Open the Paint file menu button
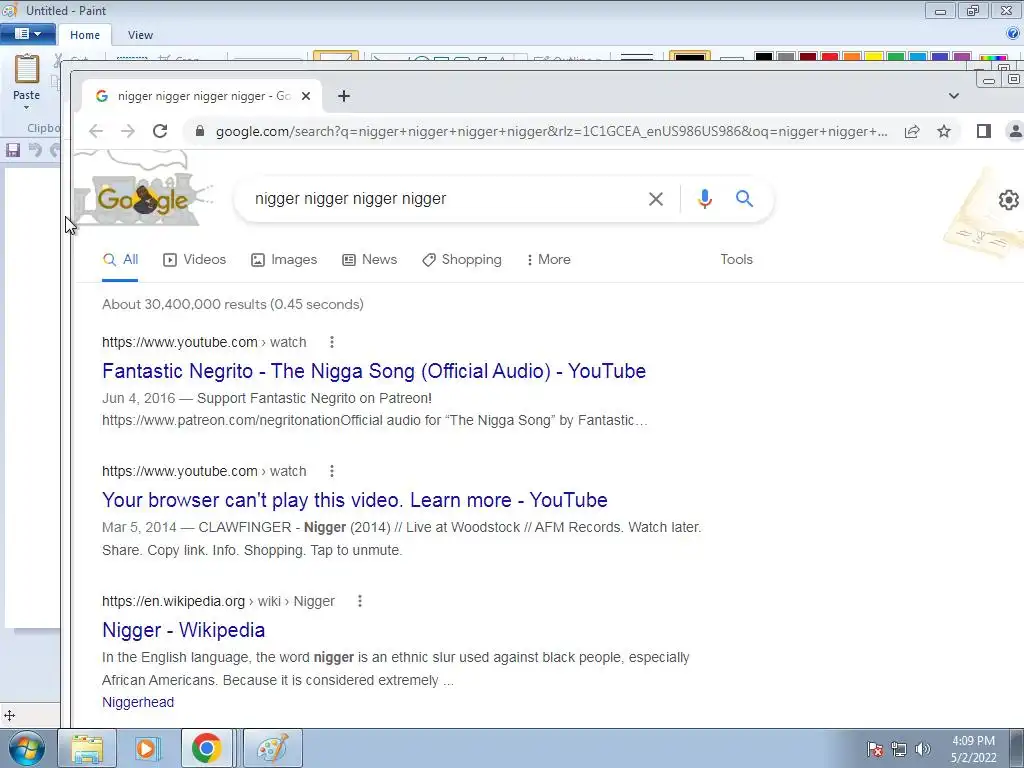 click(27, 34)
